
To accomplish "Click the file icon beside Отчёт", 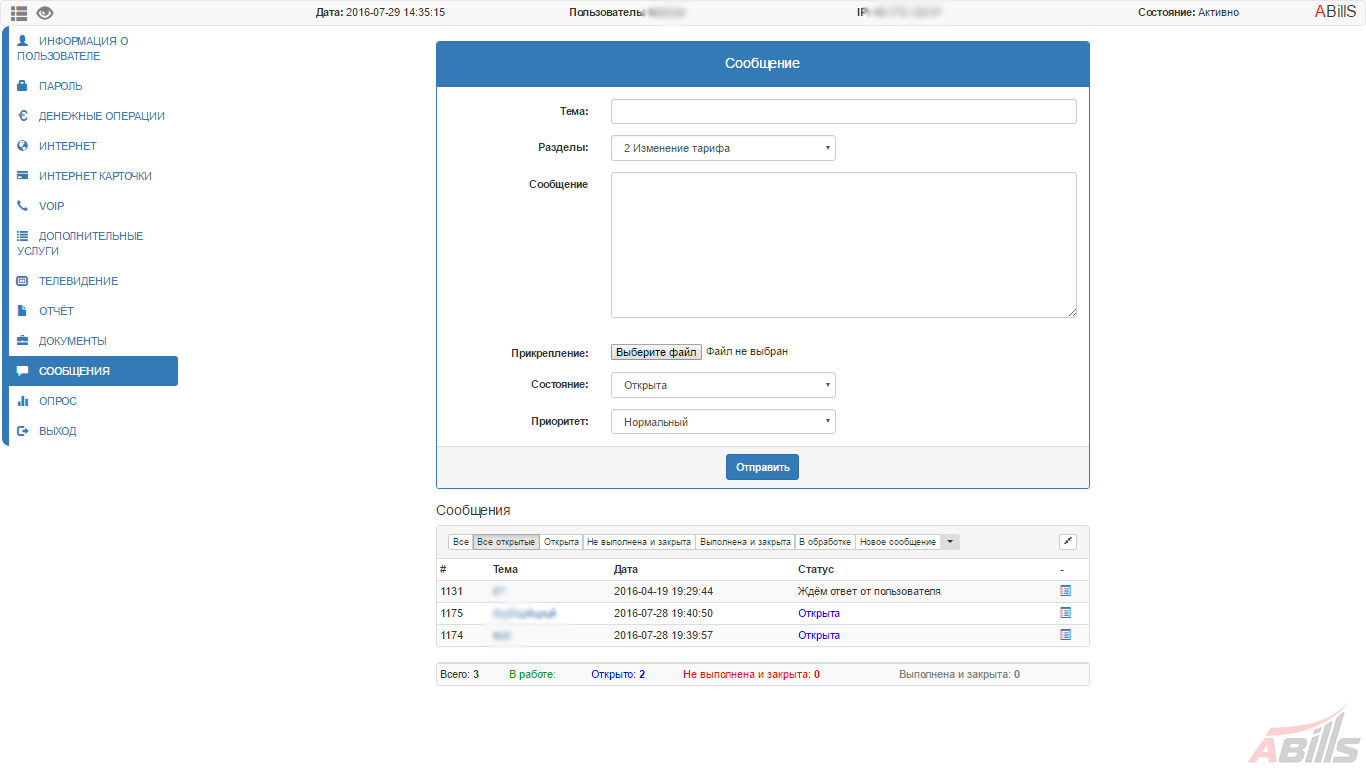I will 23,311.
